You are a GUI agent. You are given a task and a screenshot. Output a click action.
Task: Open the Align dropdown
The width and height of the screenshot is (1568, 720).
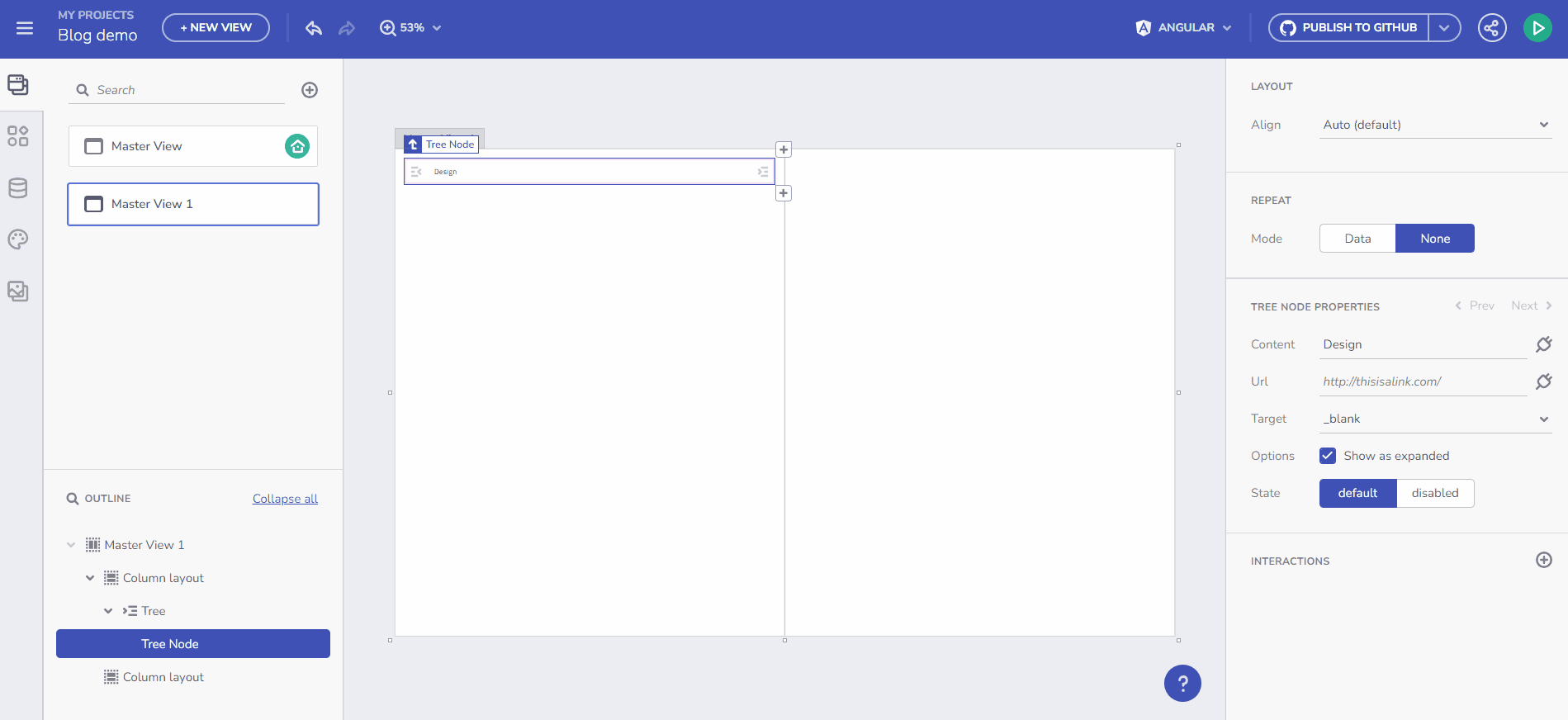1435,125
